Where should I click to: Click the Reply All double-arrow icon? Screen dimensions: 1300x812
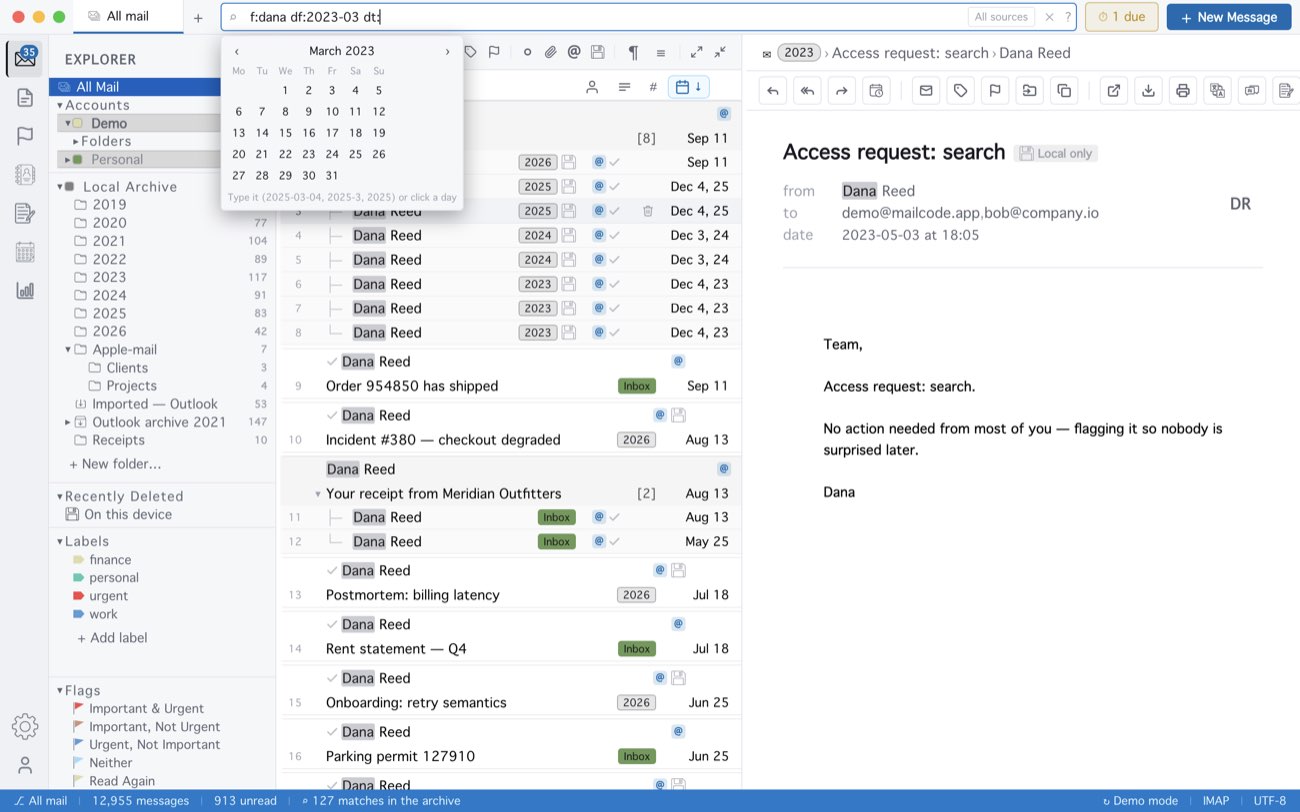point(807,90)
